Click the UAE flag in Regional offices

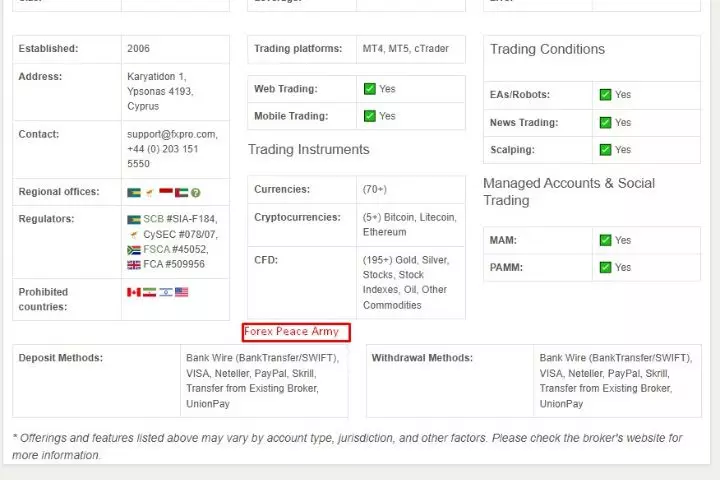[181, 192]
